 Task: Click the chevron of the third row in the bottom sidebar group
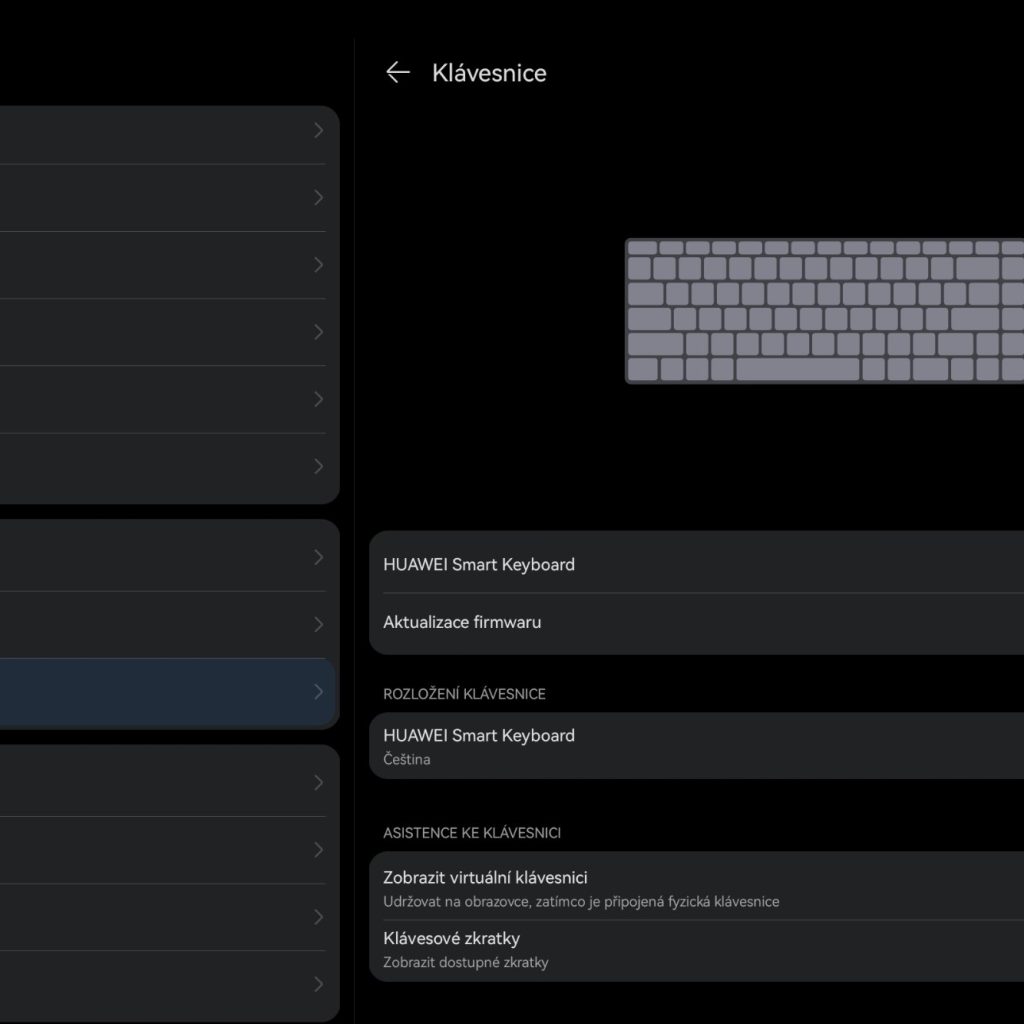pos(318,917)
